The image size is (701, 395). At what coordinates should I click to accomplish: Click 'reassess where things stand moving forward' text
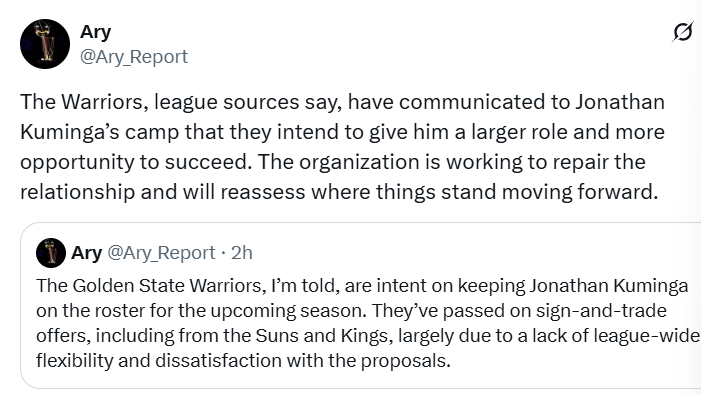point(439,192)
